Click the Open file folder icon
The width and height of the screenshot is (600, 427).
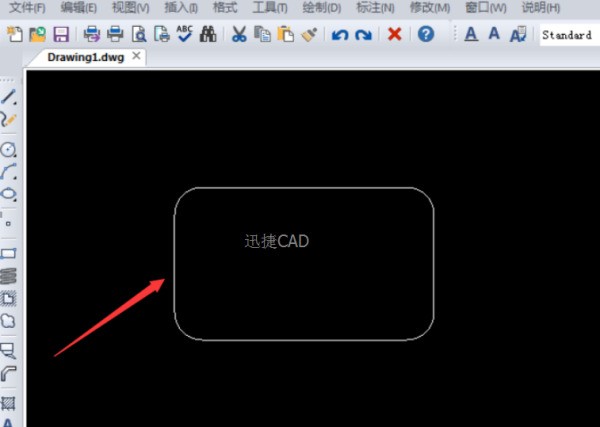tap(38, 34)
